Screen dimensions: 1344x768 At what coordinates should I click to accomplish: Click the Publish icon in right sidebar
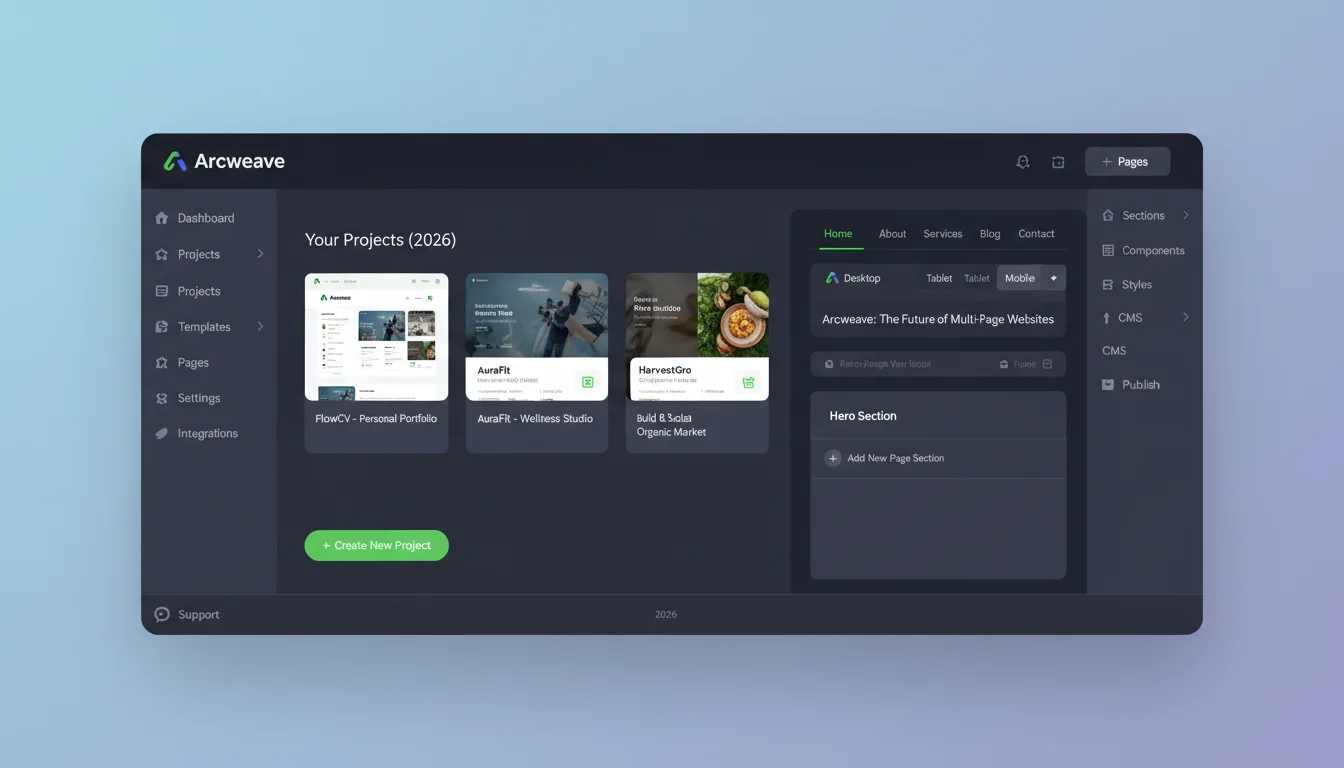tap(1107, 384)
